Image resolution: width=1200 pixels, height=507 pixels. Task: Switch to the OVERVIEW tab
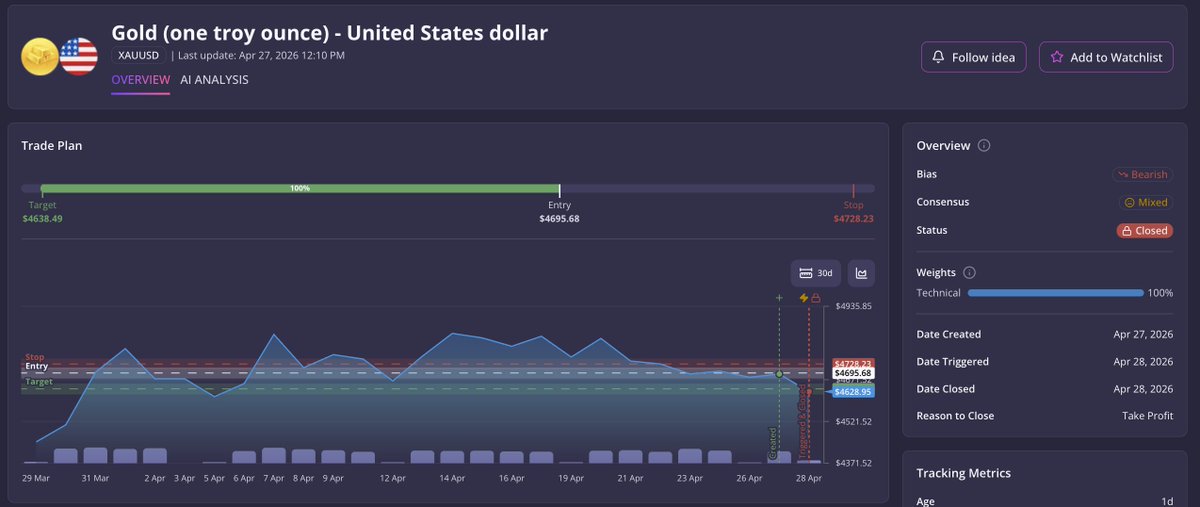tap(140, 80)
